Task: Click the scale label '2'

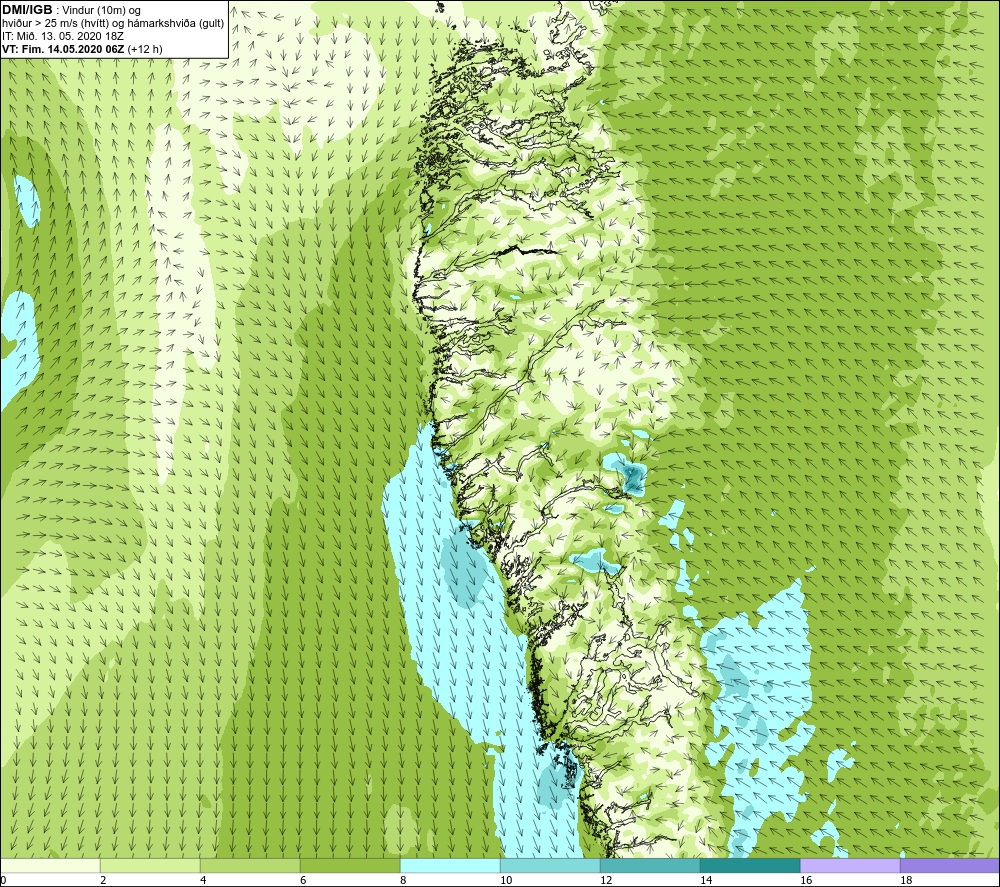Action: click(x=103, y=880)
